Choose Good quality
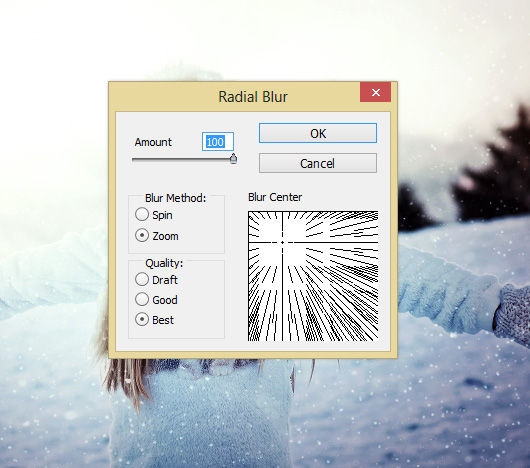This screenshot has height=468, width=530. pos(142,299)
